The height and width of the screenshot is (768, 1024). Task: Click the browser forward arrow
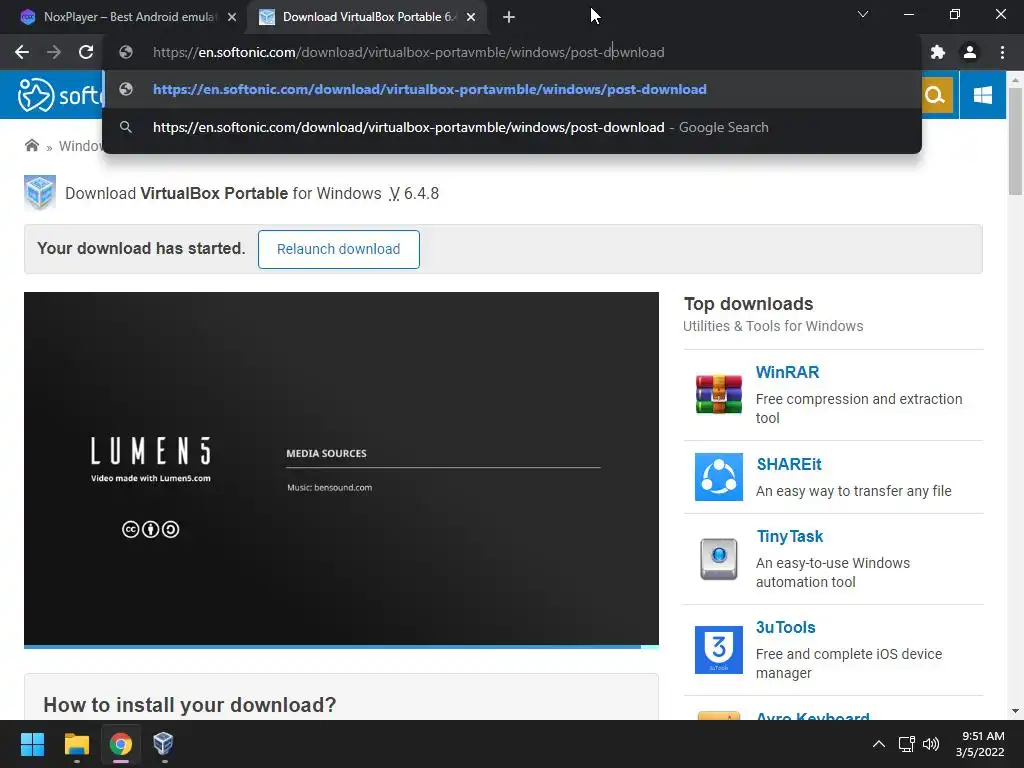tap(54, 52)
